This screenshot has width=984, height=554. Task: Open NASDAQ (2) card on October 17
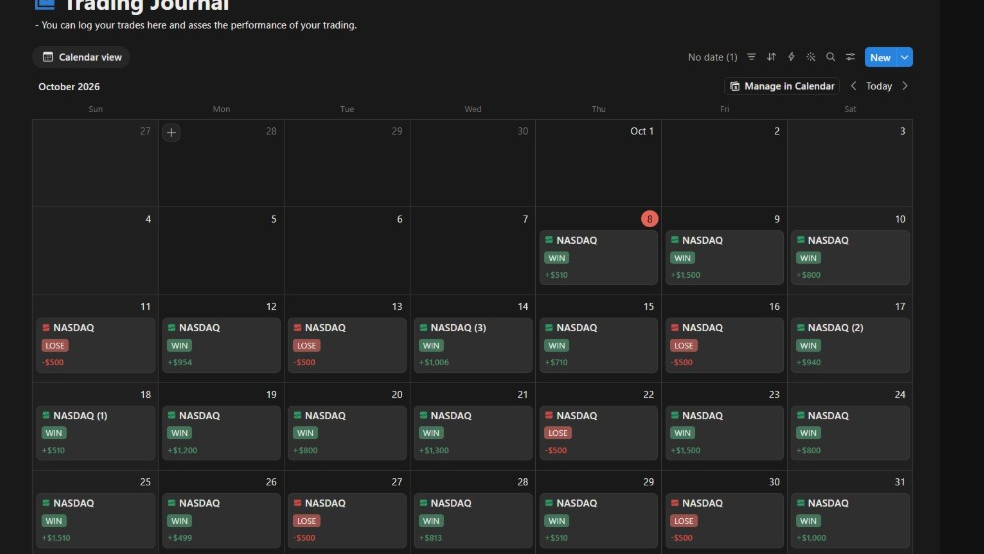[850, 345]
